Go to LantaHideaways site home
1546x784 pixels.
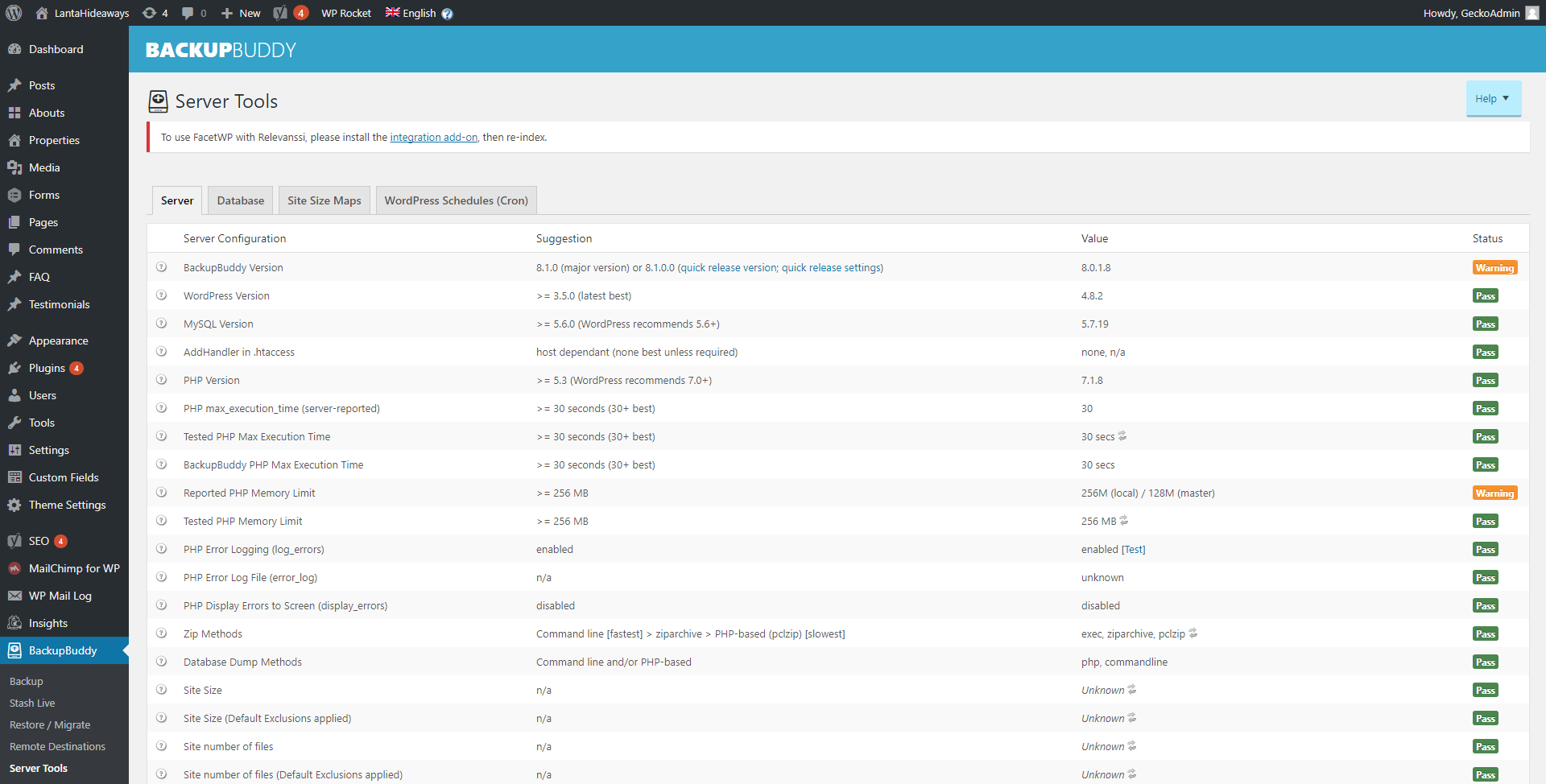(x=82, y=13)
